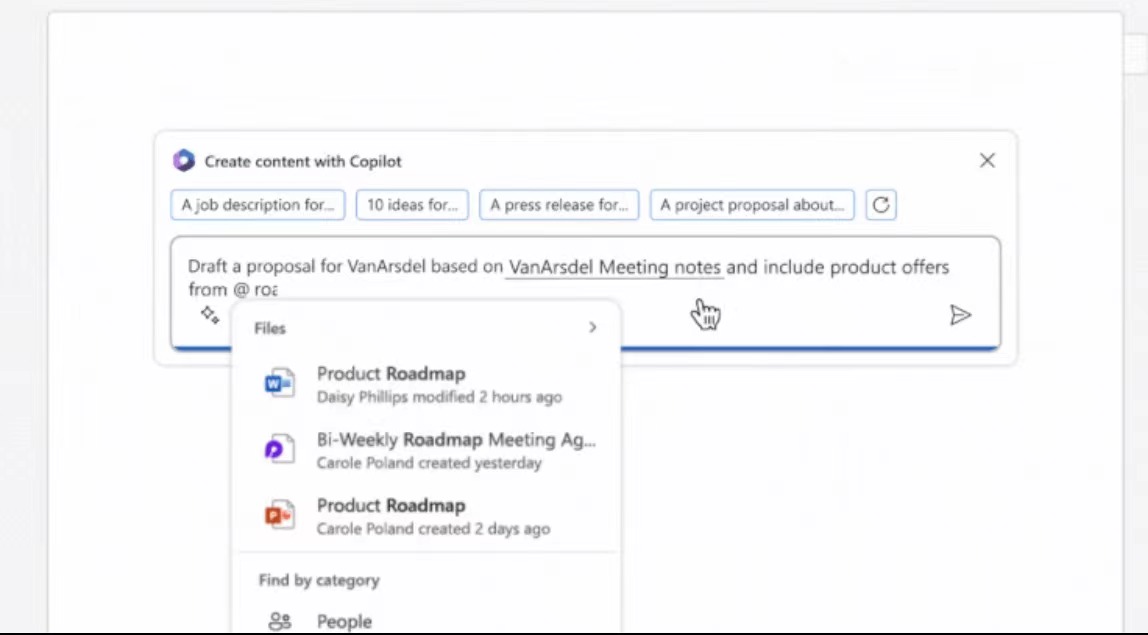
Task: Refresh the suggested prompt chips
Action: pos(880,205)
